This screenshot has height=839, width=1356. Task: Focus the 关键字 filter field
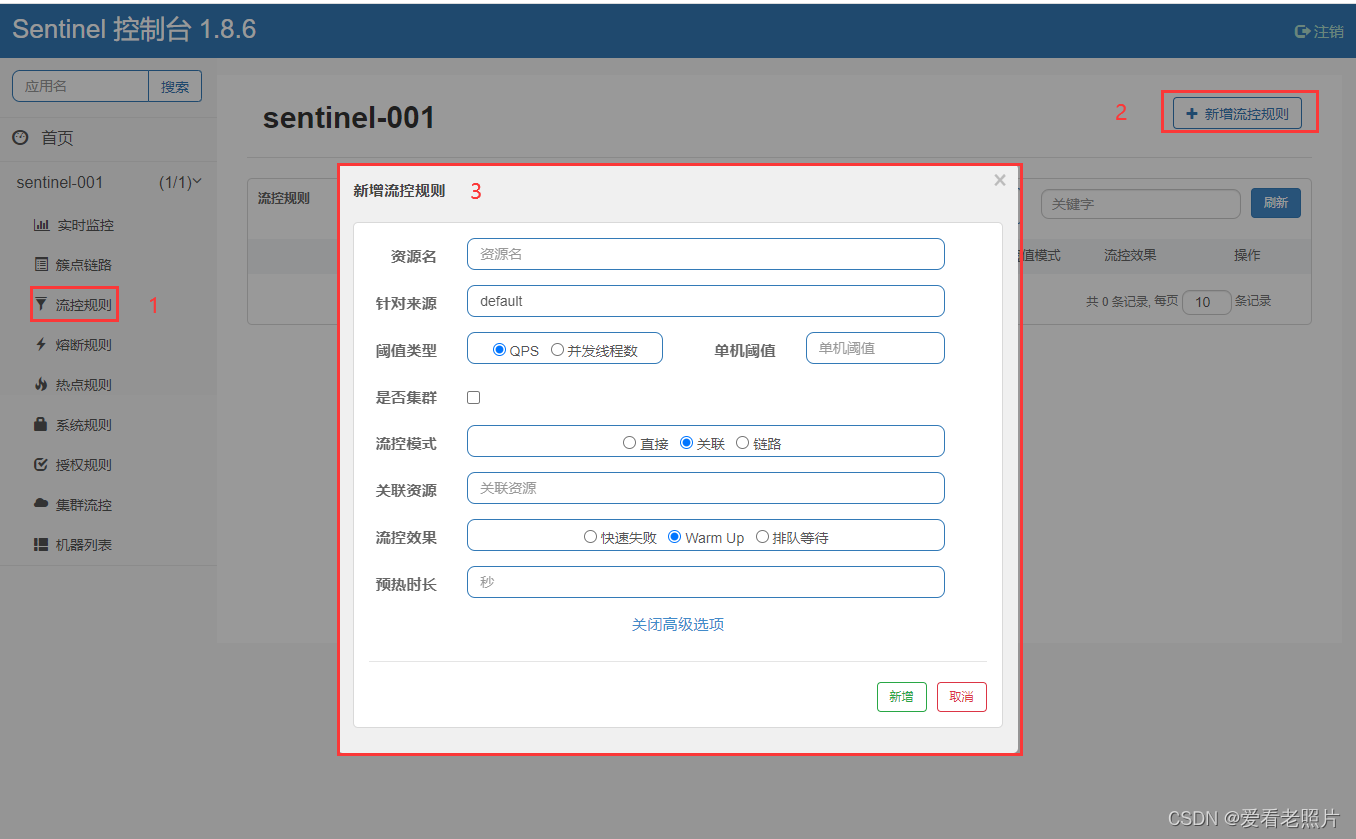point(1141,204)
